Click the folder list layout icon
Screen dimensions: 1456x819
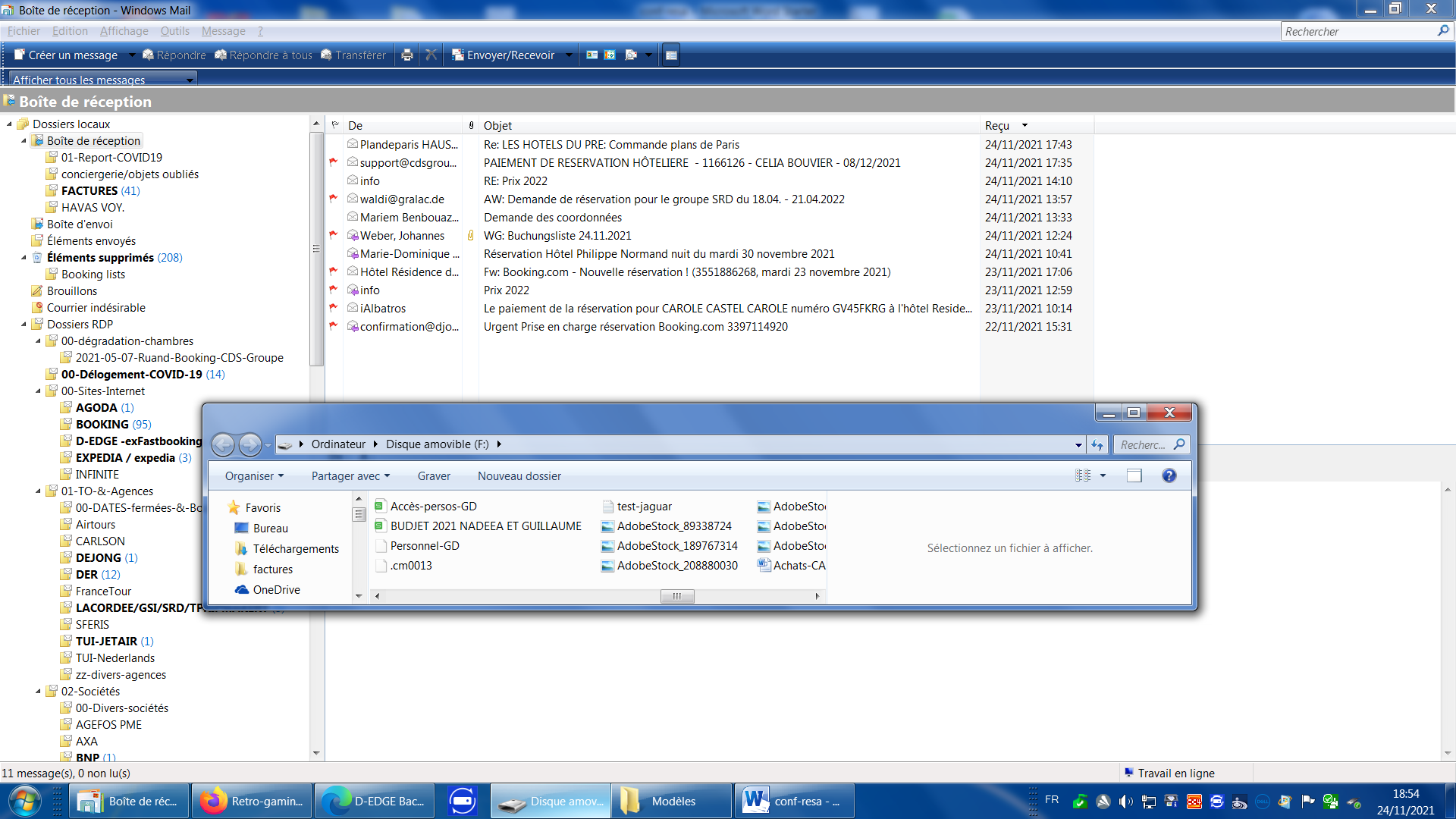670,55
